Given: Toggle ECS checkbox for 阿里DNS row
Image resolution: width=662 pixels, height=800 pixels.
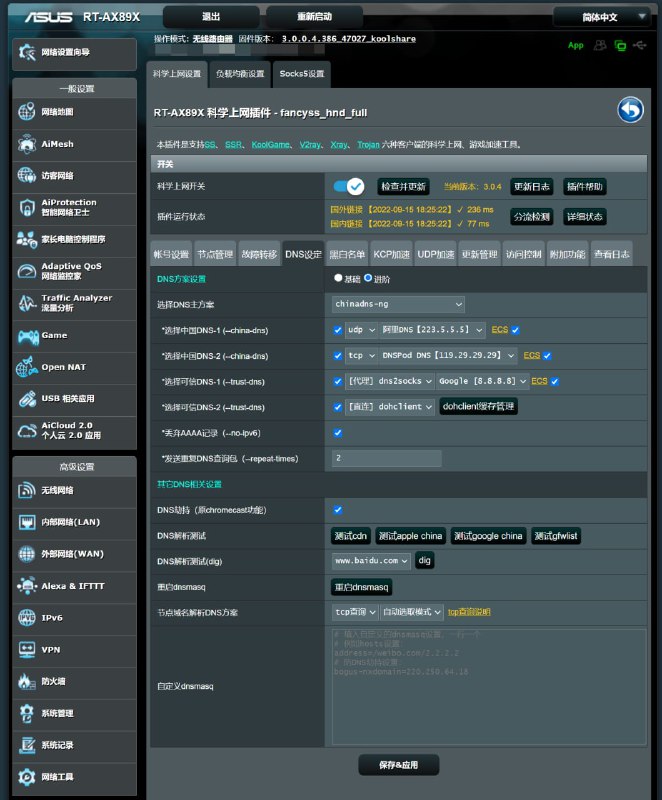Looking at the screenshot, I should [x=515, y=330].
